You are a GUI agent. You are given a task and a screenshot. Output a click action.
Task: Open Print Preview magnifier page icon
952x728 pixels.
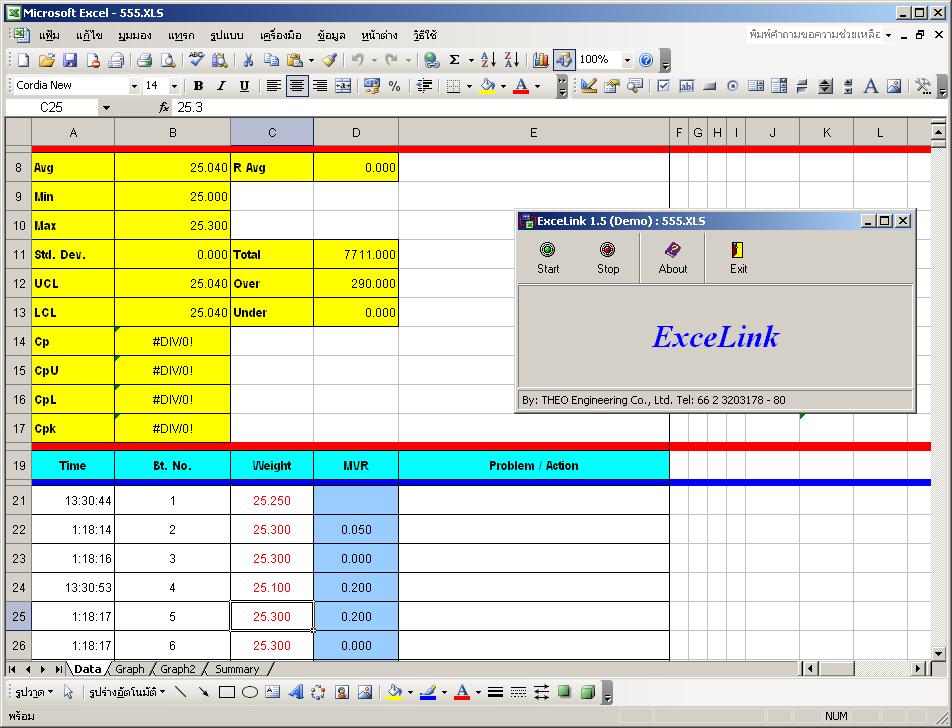[x=168, y=60]
